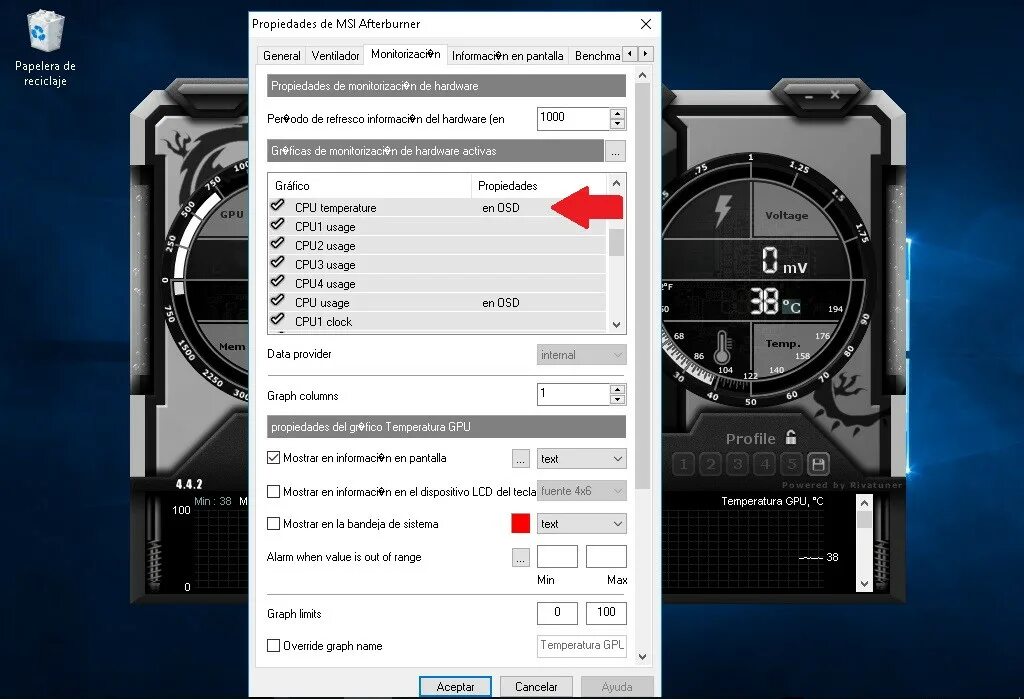Viewport: 1024px width, 699px height.
Task: Open the Información en pantalla tab
Action: (x=507, y=56)
